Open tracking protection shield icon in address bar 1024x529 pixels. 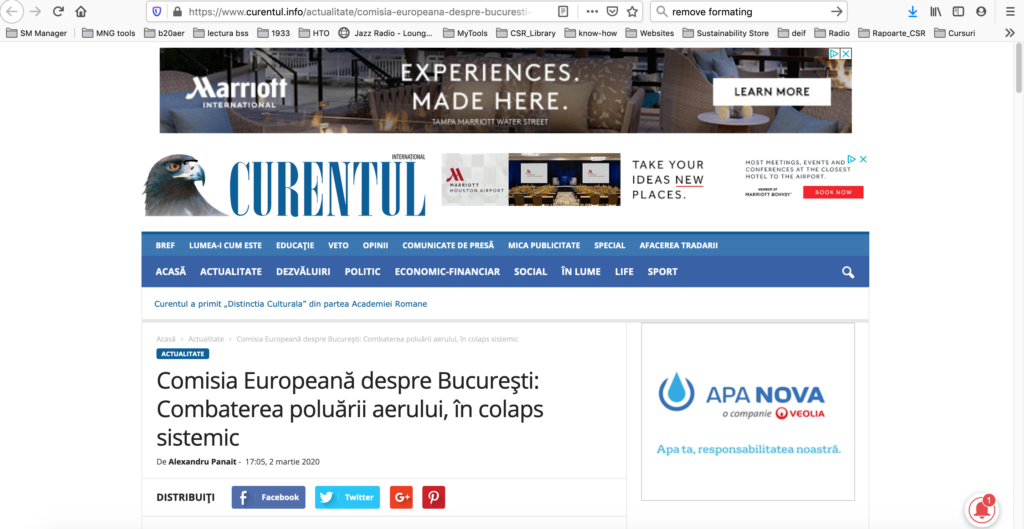tap(156, 11)
